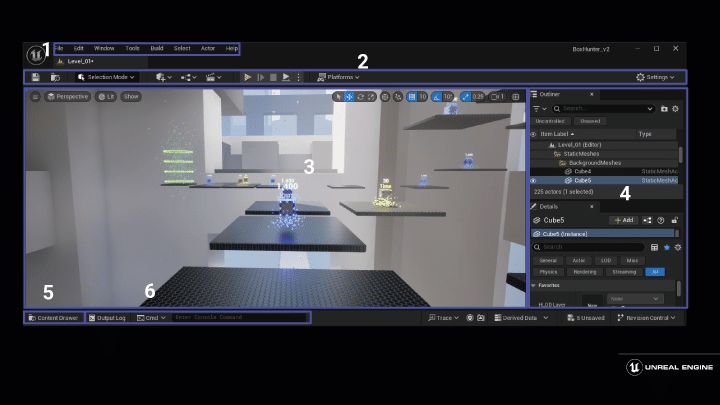Click the Stop playback square button

[273, 77]
